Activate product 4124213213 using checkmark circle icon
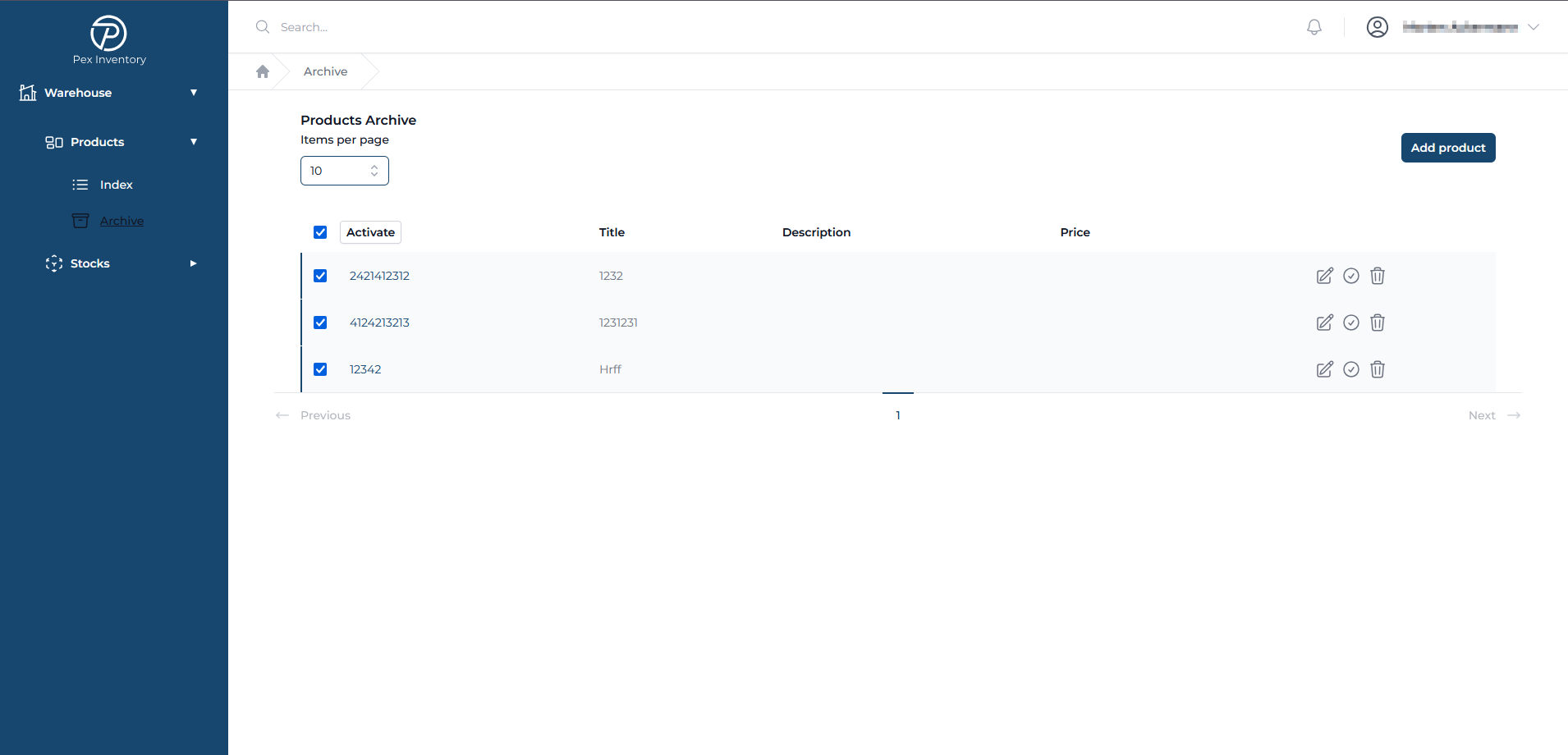The image size is (1568, 755). coord(1350,323)
